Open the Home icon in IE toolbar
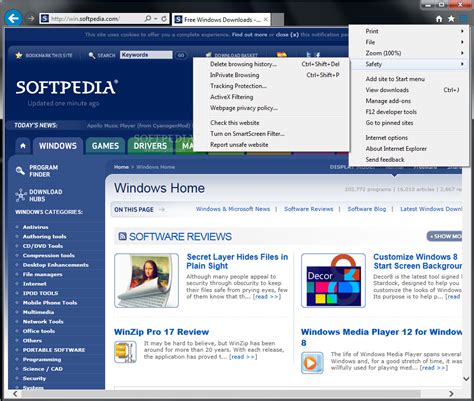The height and width of the screenshot is (401, 474). pyautogui.click(x=439, y=19)
